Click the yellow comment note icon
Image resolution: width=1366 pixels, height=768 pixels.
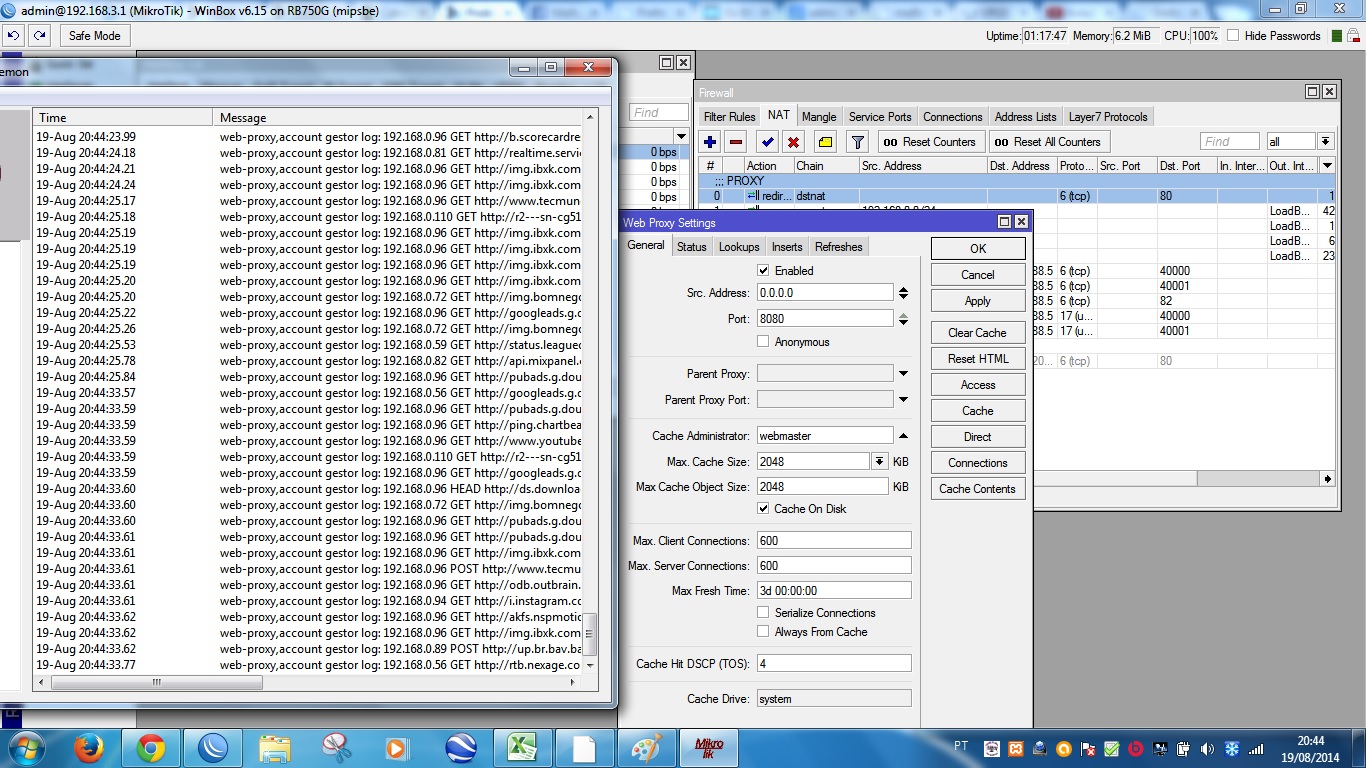(x=825, y=142)
